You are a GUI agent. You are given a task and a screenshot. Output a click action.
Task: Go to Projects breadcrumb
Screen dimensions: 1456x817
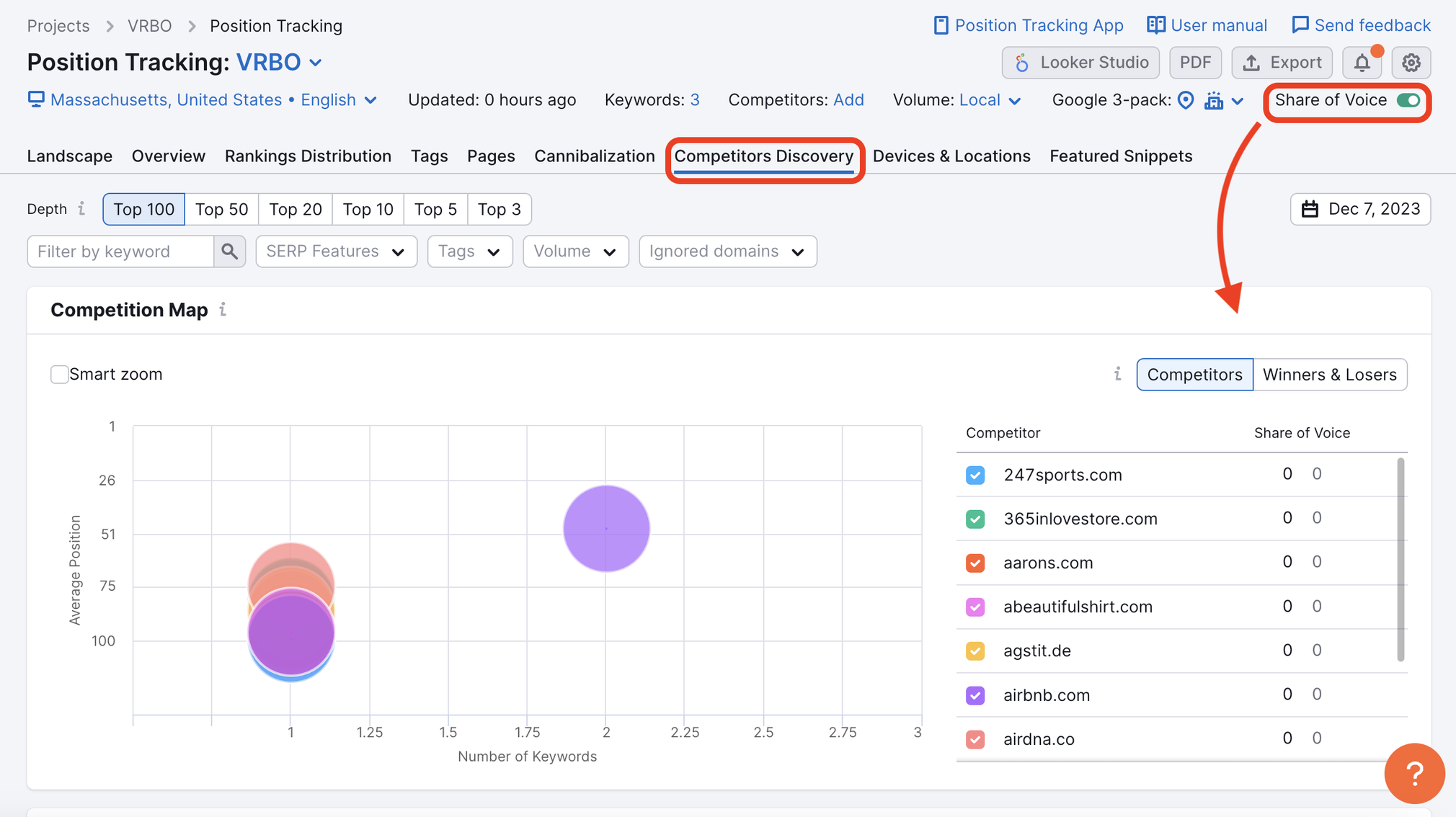58,26
